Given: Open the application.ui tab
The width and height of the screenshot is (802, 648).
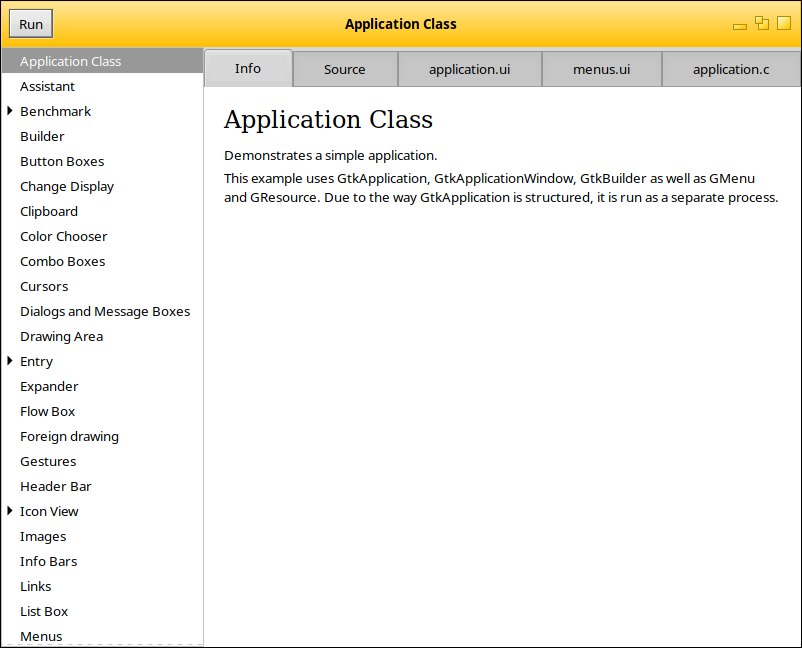Looking at the screenshot, I should [470, 70].
